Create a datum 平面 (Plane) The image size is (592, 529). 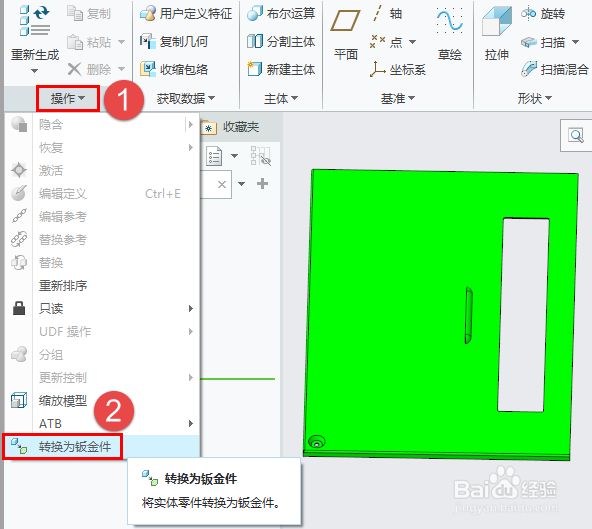click(345, 34)
